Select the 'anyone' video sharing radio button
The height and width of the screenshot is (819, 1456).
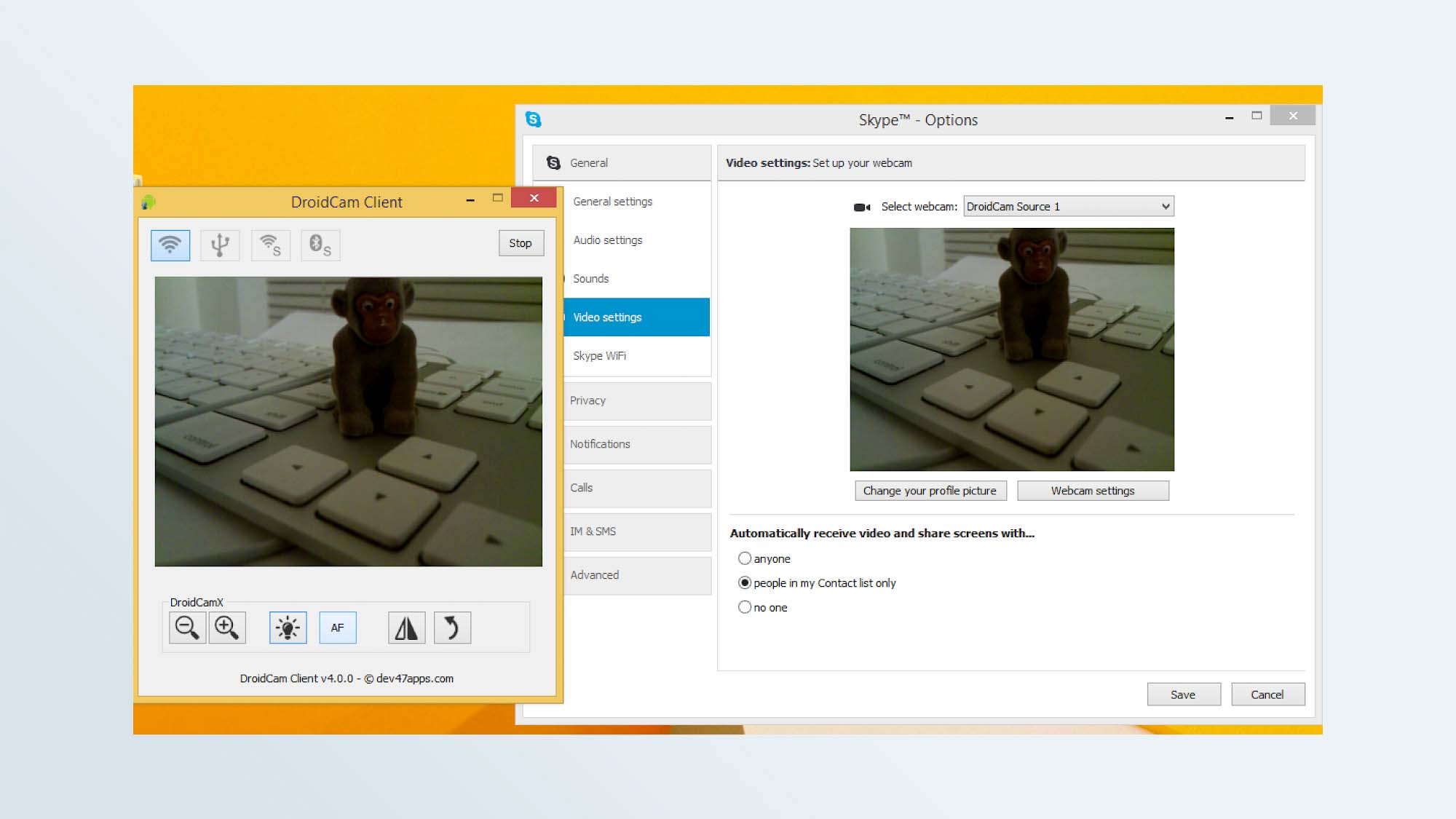pos(743,558)
